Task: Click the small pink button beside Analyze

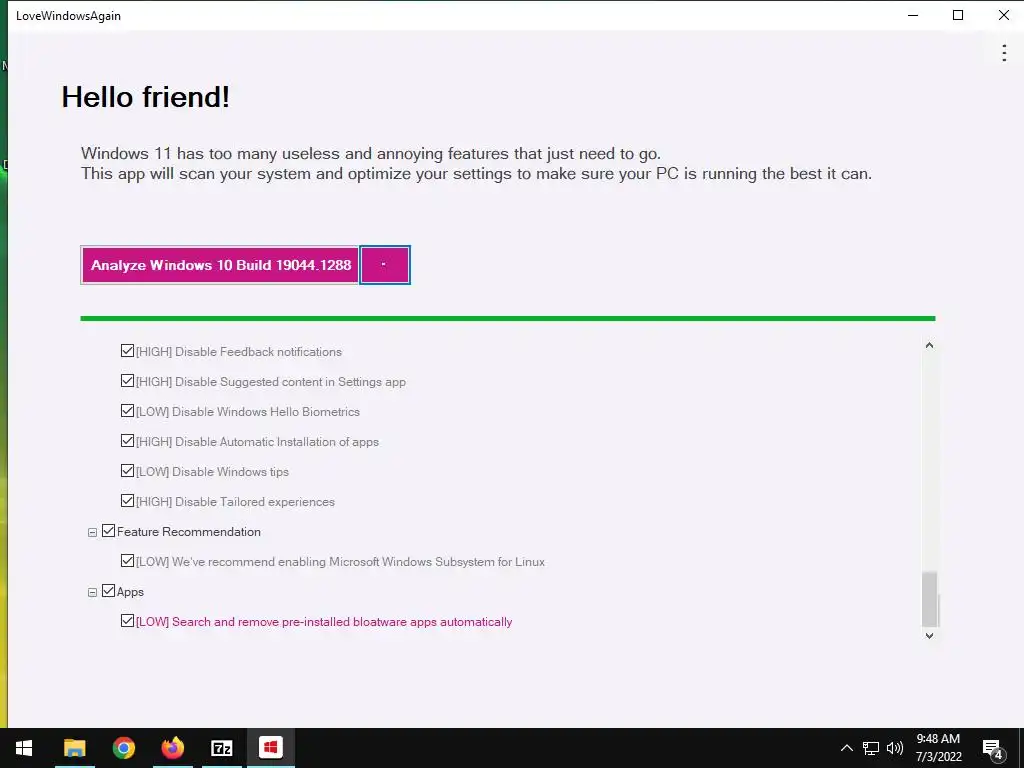Action: (385, 265)
